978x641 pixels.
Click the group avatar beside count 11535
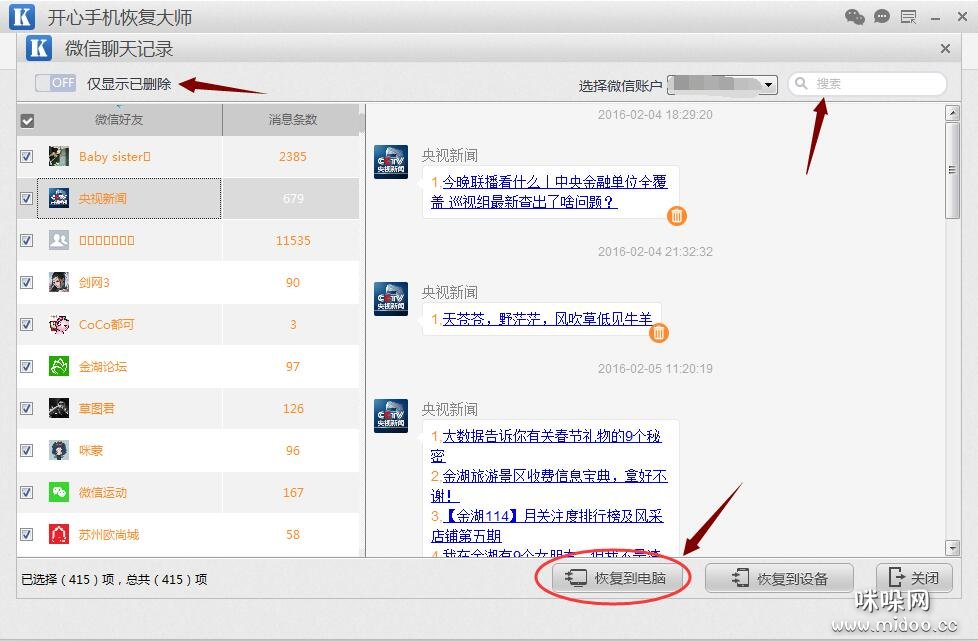[59, 241]
